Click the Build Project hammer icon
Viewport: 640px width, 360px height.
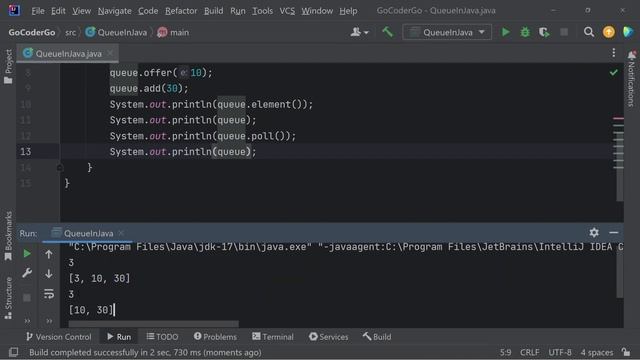pyautogui.click(x=387, y=32)
